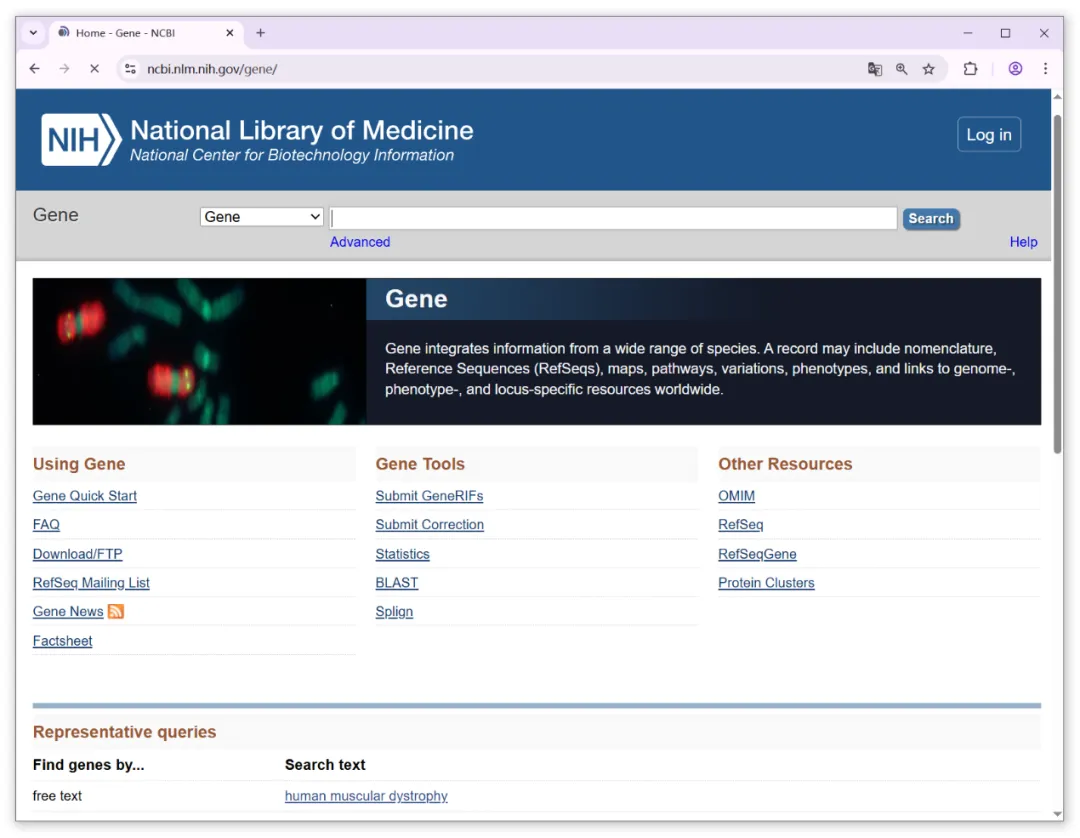
Task: Minimize the browser window
Action: (x=968, y=32)
